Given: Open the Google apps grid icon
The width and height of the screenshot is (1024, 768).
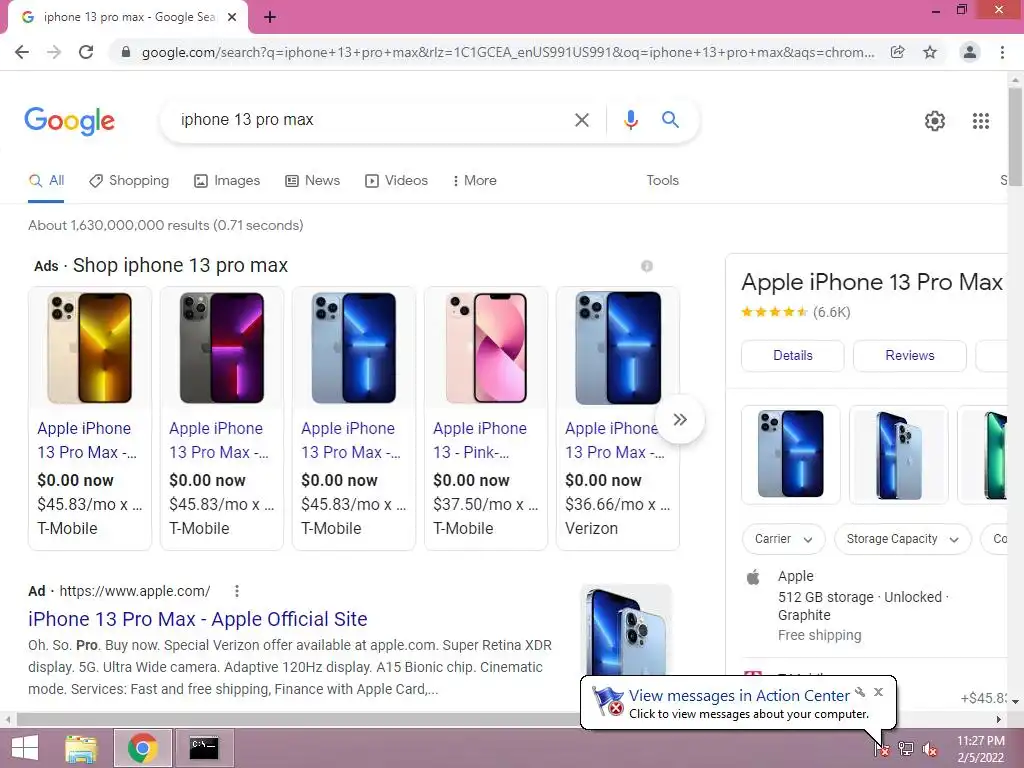Looking at the screenshot, I should pos(980,121).
